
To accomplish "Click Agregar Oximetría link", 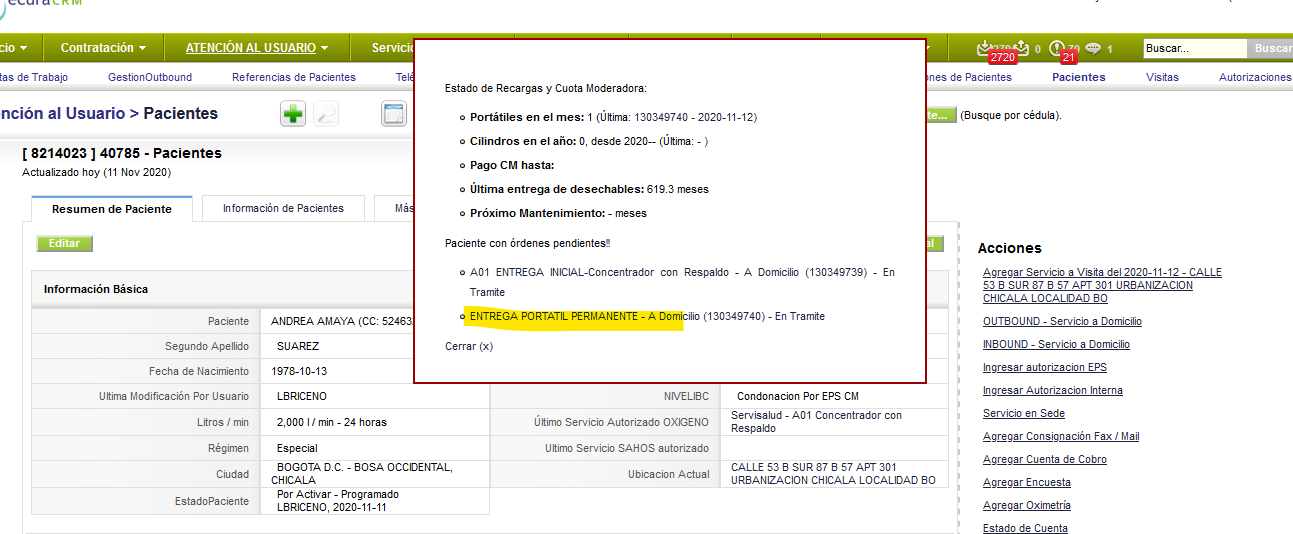I will point(1027,505).
